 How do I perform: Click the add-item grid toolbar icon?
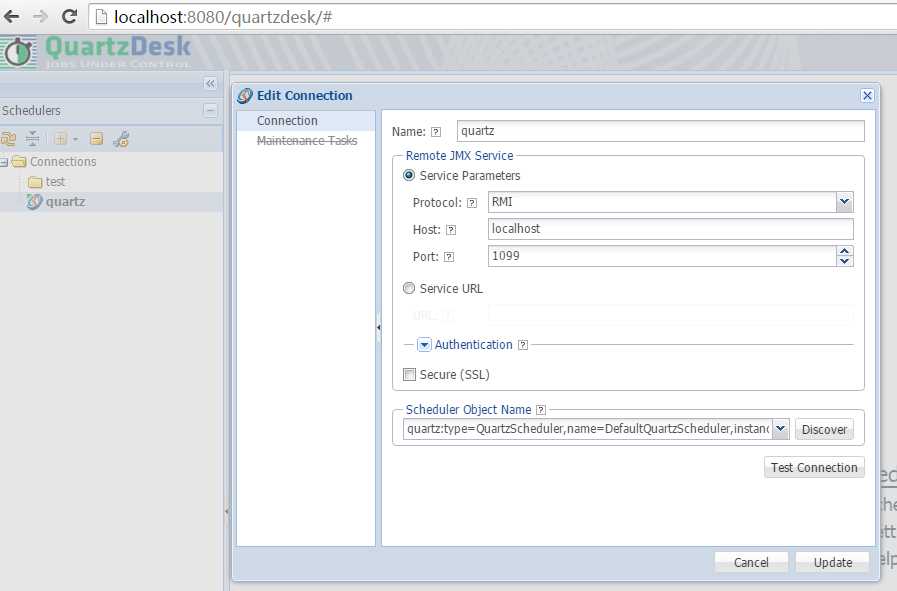[x=60, y=138]
